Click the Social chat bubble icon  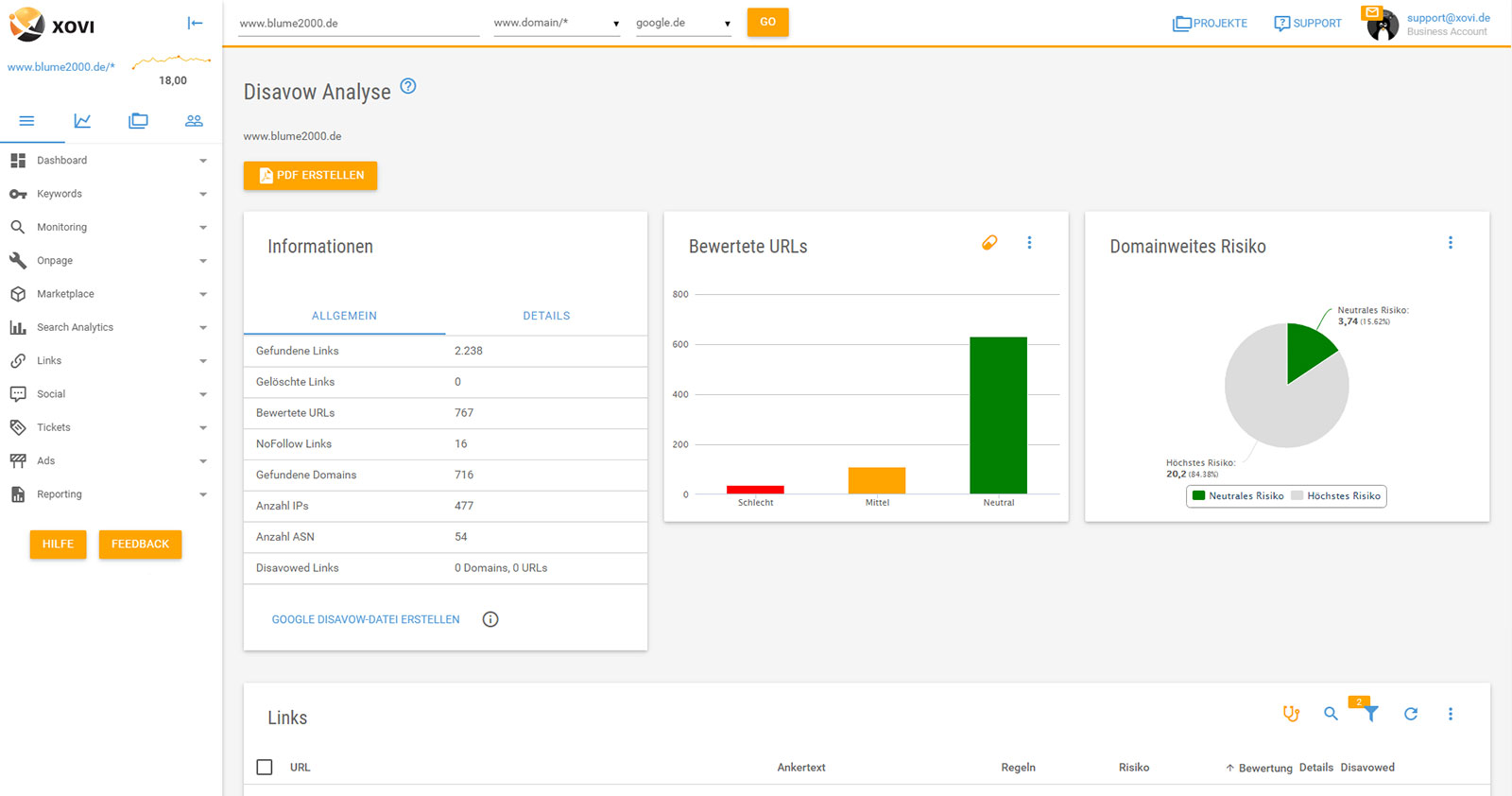tap(18, 394)
